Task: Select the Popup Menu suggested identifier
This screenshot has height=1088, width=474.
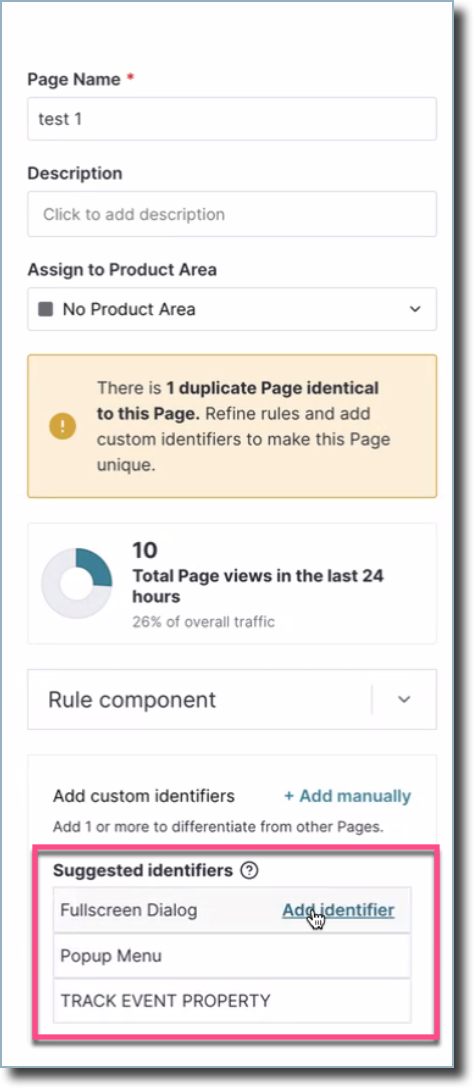Action: click(232, 955)
